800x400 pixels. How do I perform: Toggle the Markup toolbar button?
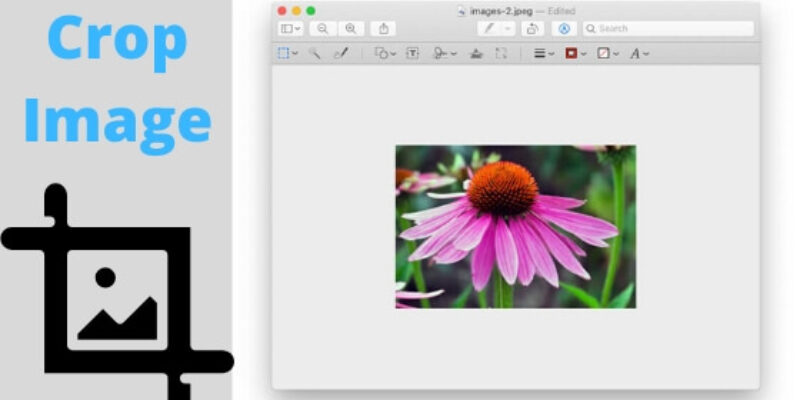[564, 29]
